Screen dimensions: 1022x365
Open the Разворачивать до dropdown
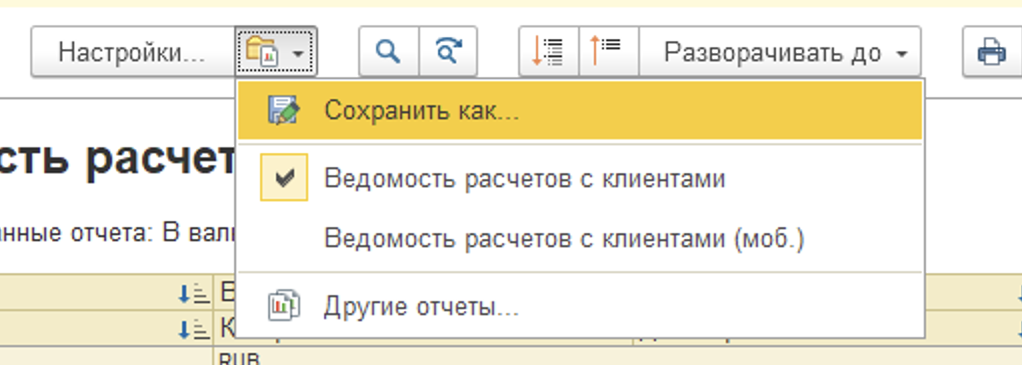[x=780, y=51]
